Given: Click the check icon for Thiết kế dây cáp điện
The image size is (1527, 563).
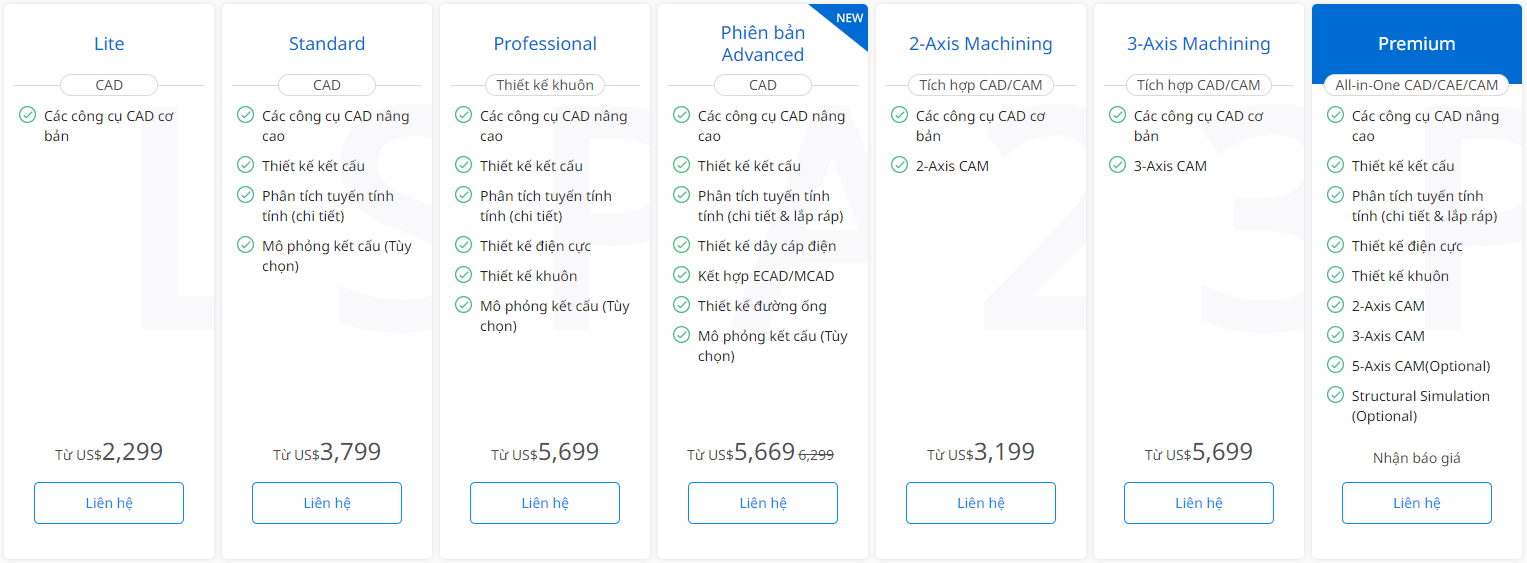Looking at the screenshot, I should (681, 245).
